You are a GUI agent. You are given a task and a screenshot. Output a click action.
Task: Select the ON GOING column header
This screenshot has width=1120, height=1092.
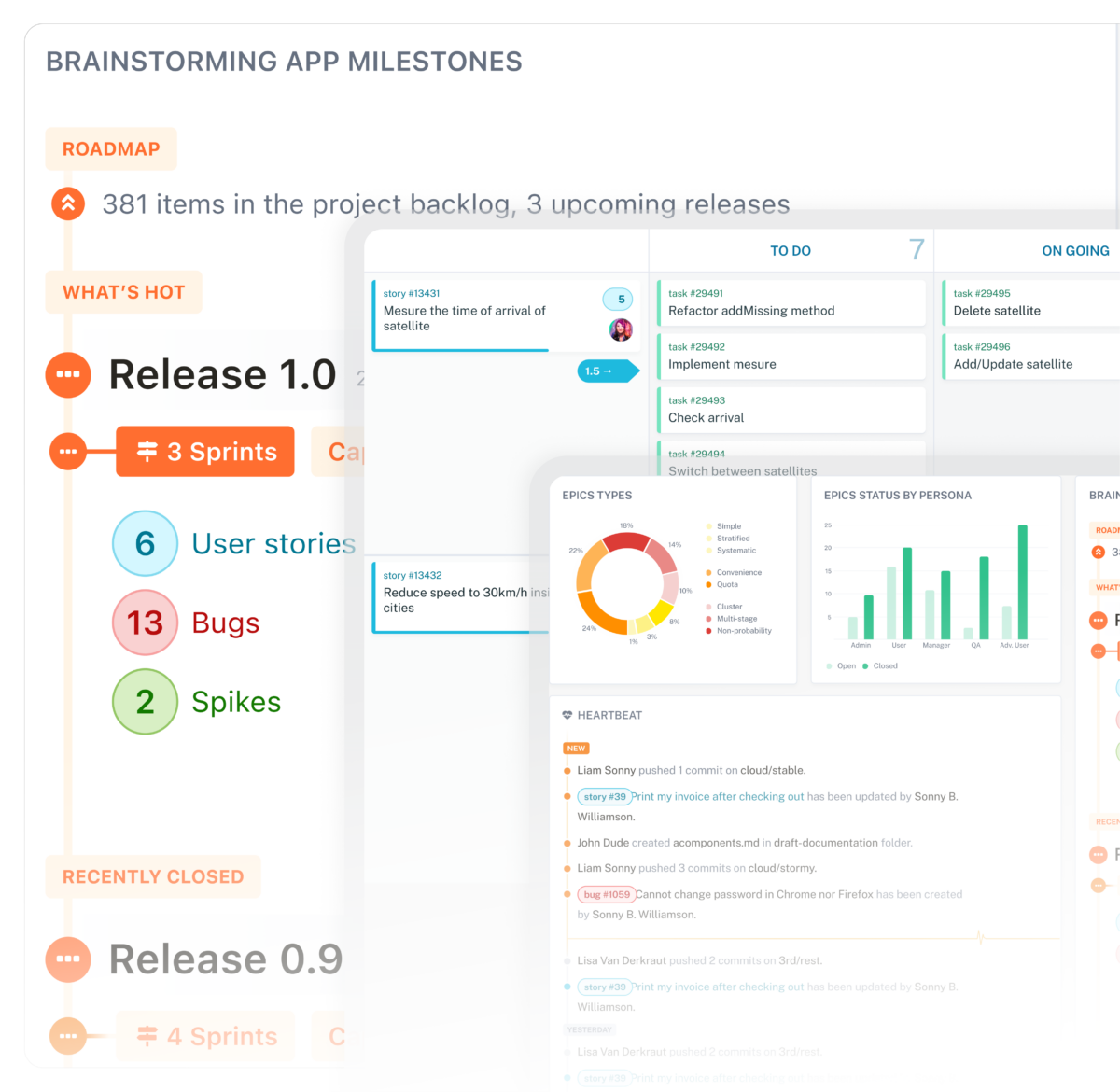pyautogui.click(x=1075, y=251)
